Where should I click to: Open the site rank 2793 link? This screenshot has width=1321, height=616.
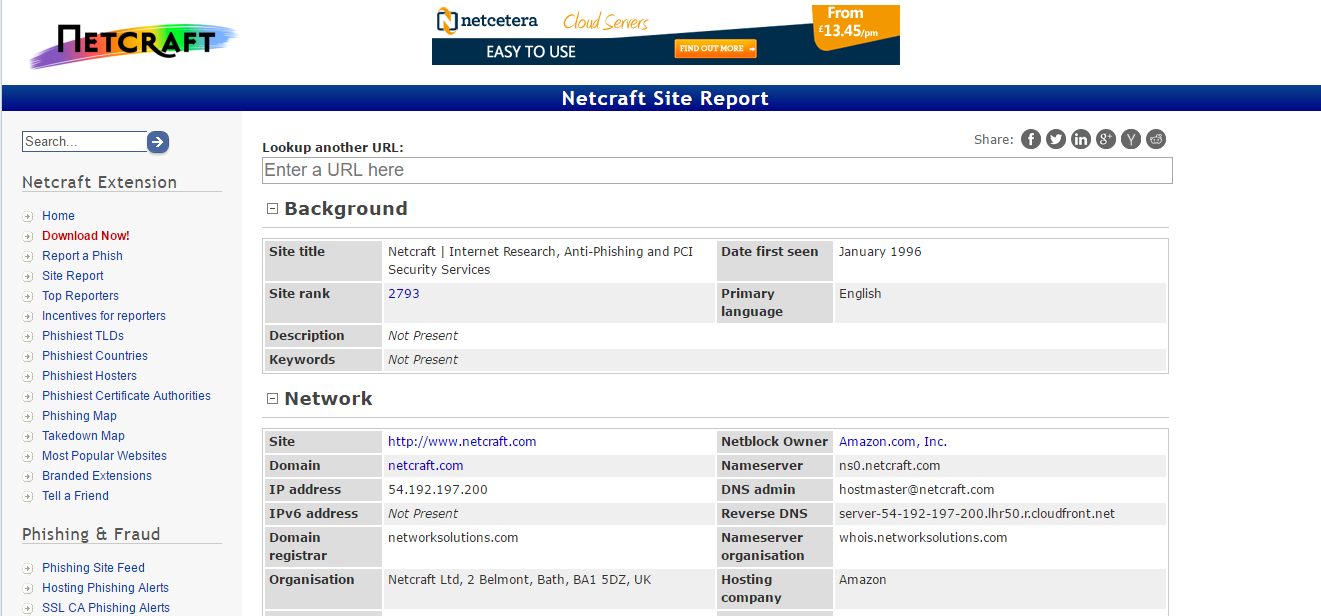pos(404,294)
